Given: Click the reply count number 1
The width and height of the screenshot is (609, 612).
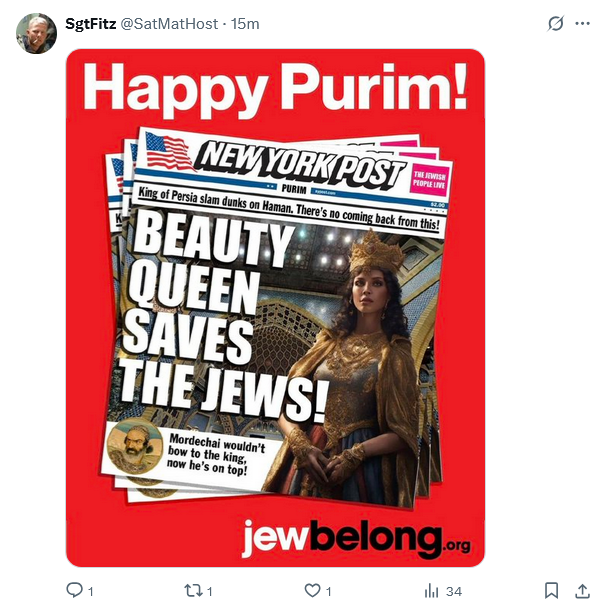Looking at the screenshot, I should coord(91,591).
